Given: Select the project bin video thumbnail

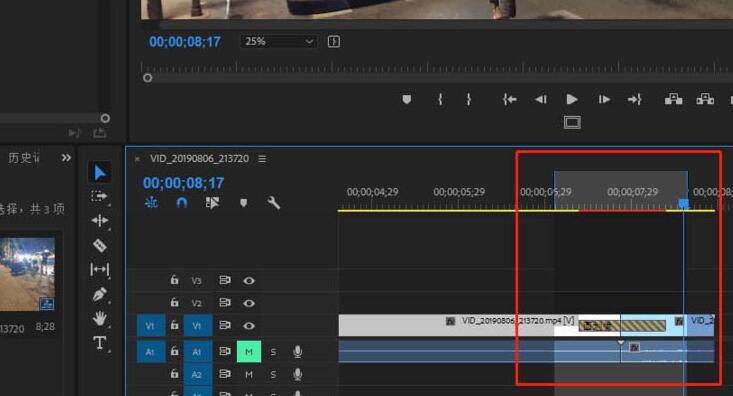Looking at the screenshot, I should [27, 274].
